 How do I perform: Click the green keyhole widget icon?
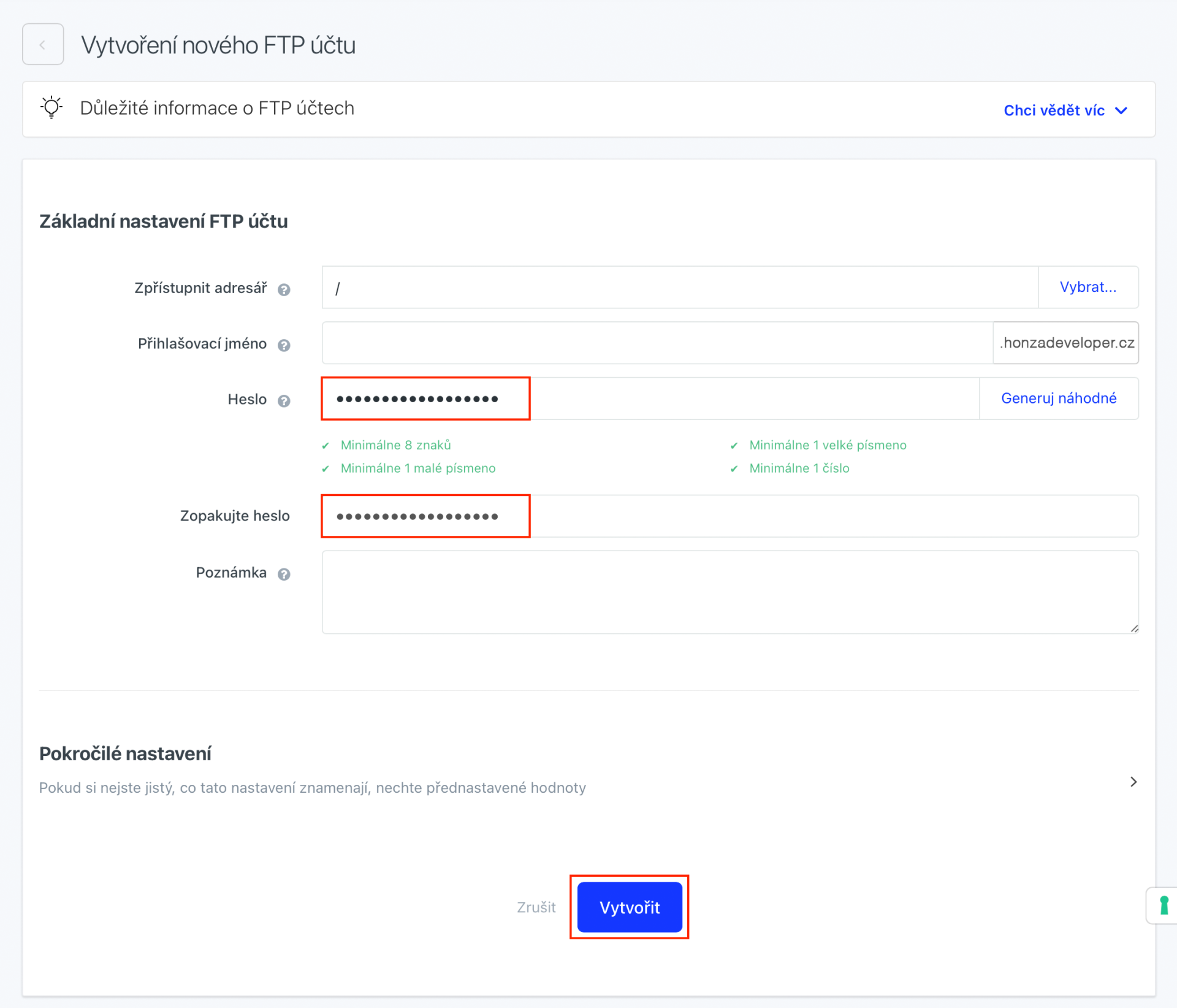click(1164, 905)
